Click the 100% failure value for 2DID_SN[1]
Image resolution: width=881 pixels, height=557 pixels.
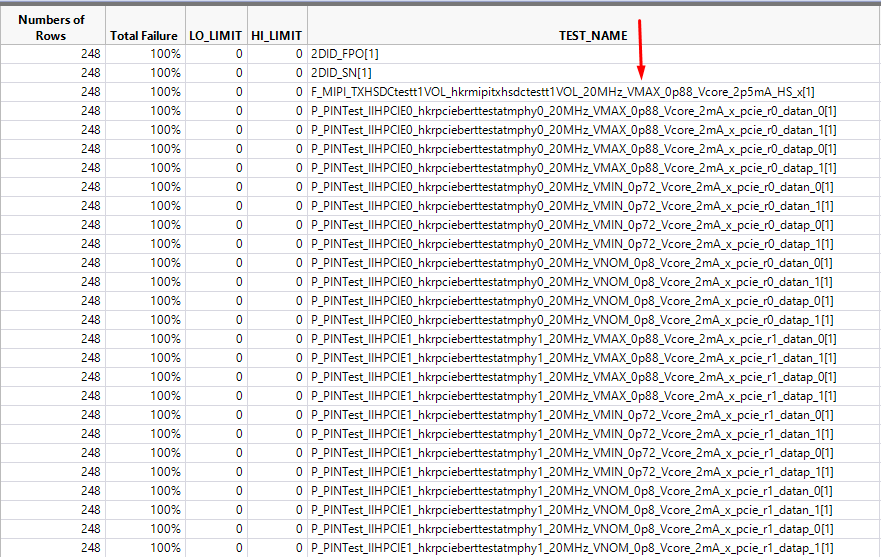[x=165, y=73]
